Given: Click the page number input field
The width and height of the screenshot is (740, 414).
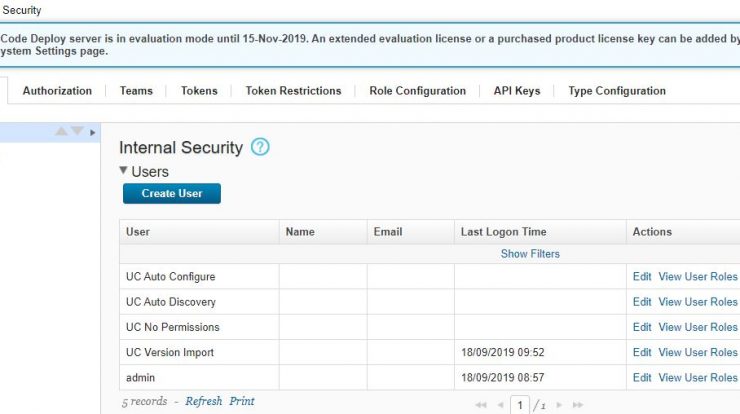Looking at the screenshot, I should pos(520,405).
